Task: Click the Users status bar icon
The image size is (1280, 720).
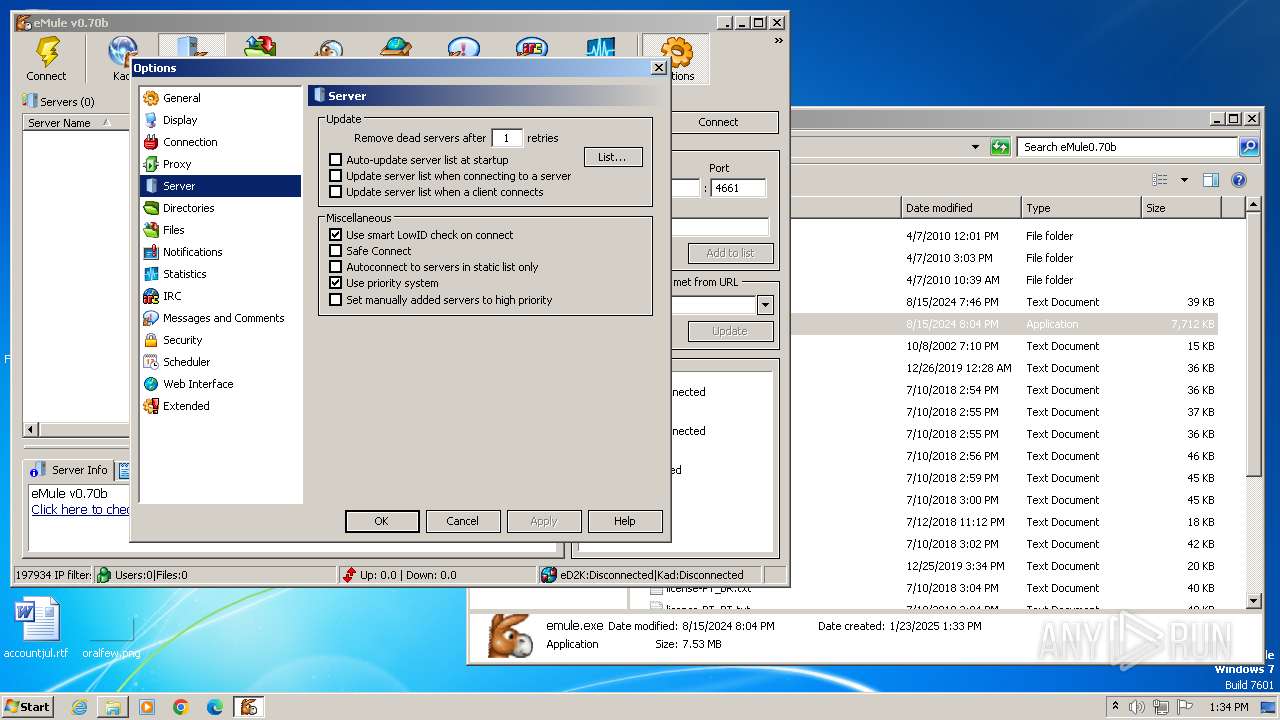Action: coord(104,575)
